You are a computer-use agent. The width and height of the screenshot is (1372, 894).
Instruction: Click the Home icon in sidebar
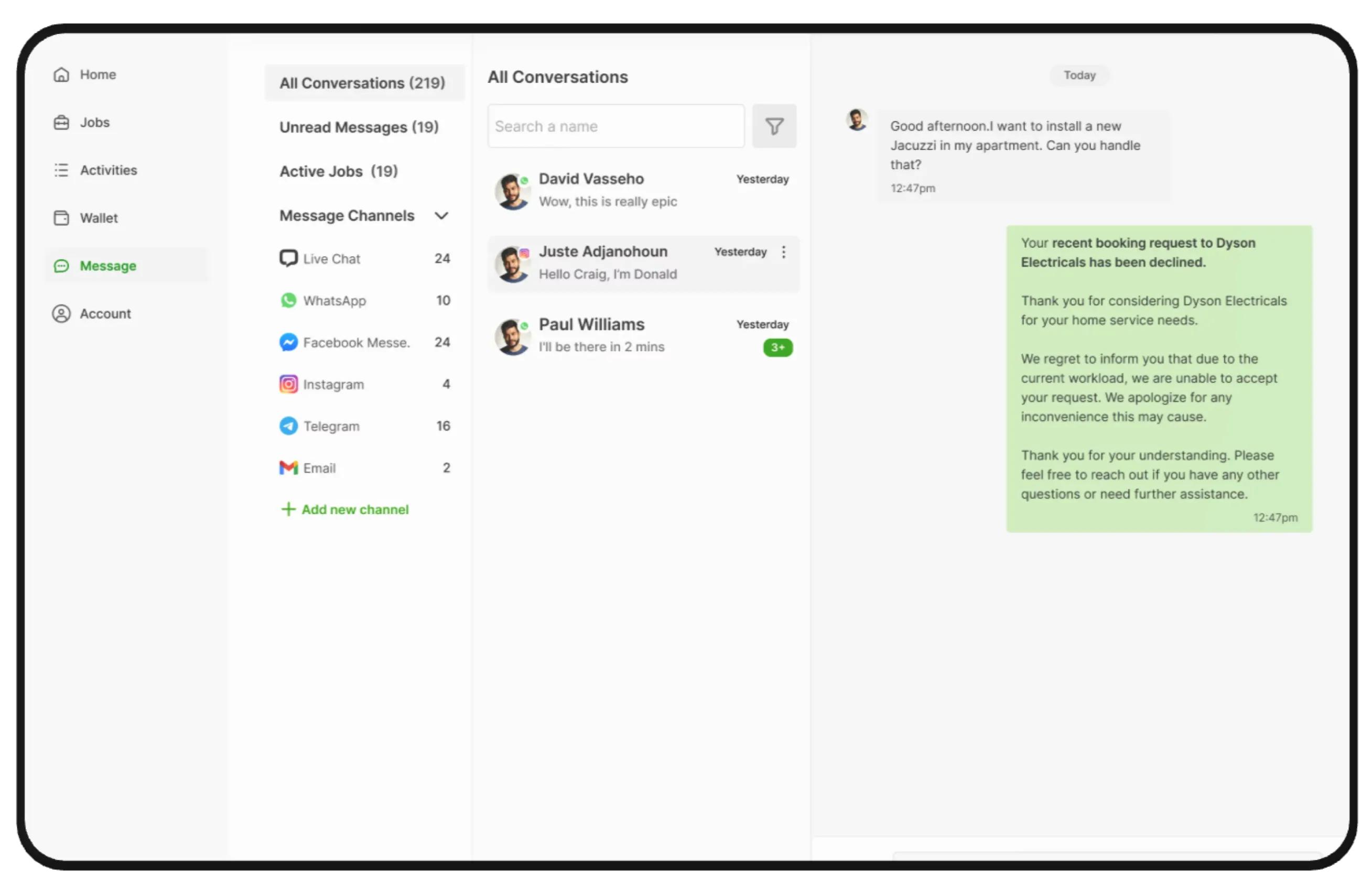pos(61,75)
